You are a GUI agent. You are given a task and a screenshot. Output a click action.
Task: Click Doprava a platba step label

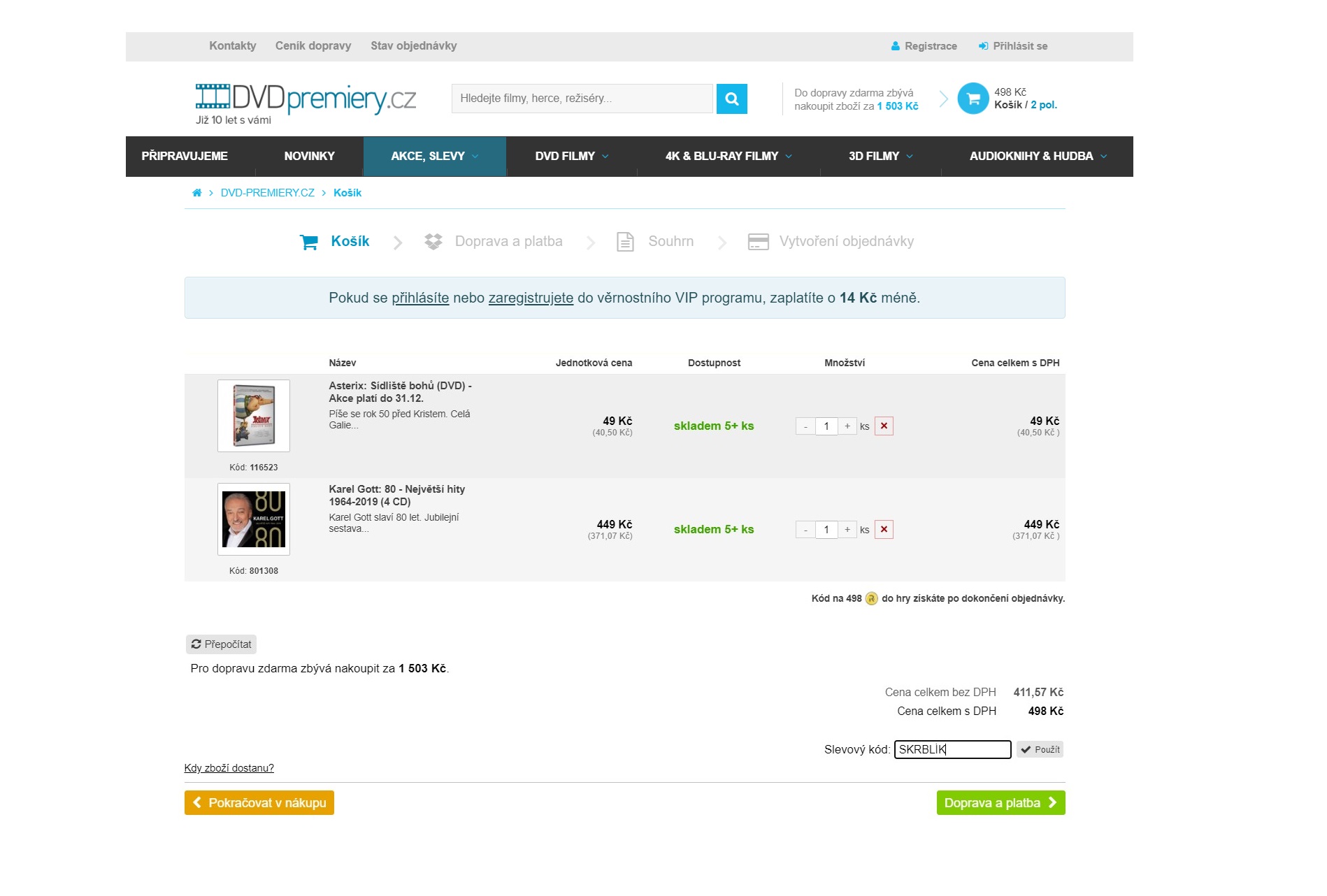[x=508, y=242]
